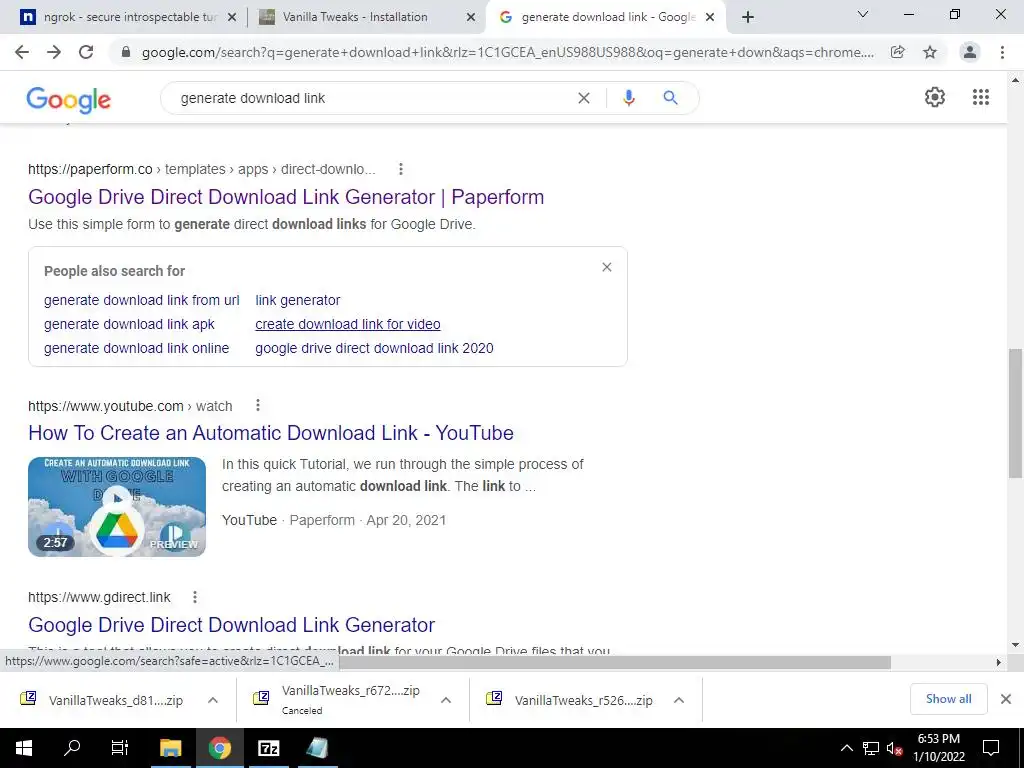Open options for YouTube result

[x=258, y=406]
